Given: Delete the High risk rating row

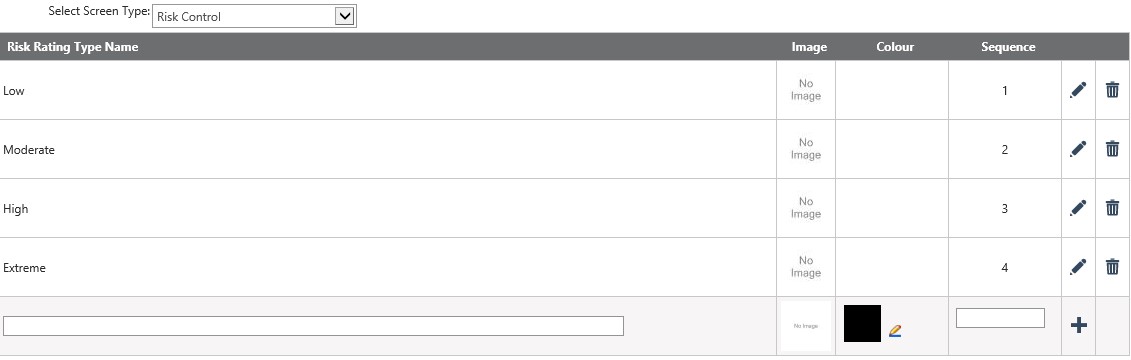Looking at the screenshot, I should [1112, 208].
